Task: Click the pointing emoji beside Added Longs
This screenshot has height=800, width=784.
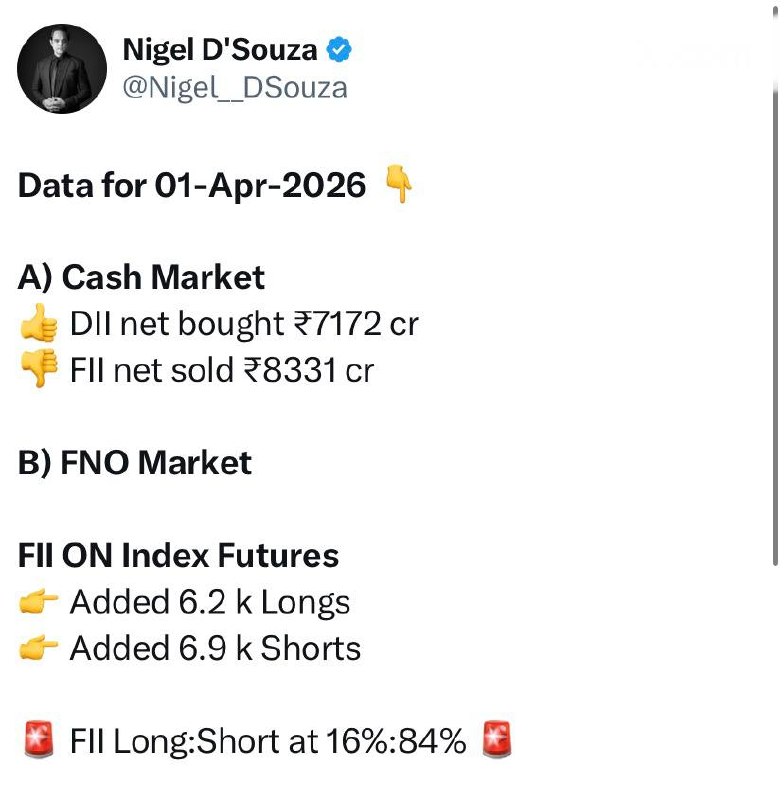Action: [39, 603]
